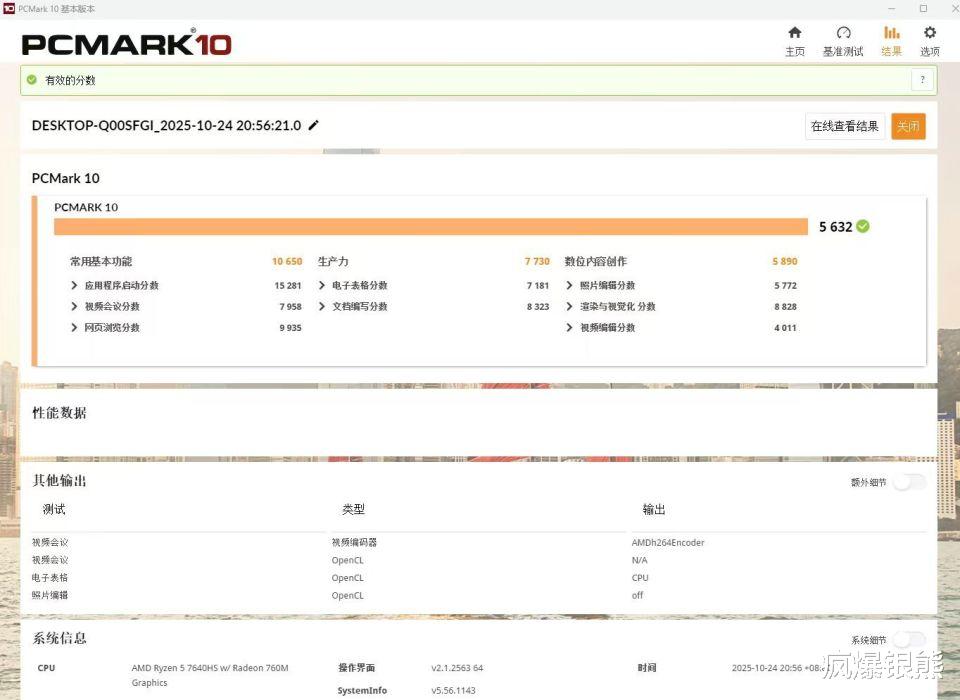Click the orange PCMark 10 score bar
960x700 pixels.
click(x=431, y=227)
